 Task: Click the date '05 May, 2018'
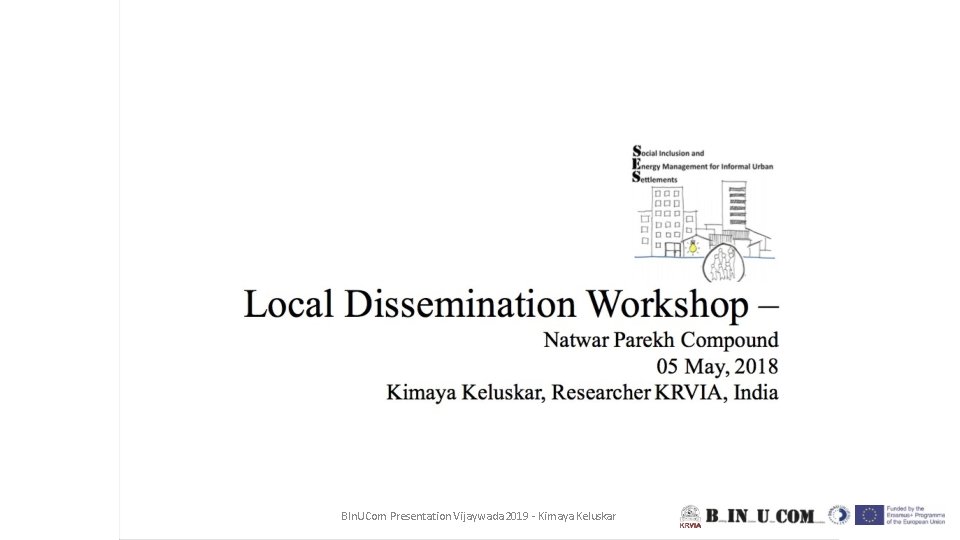(x=717, y=366)
